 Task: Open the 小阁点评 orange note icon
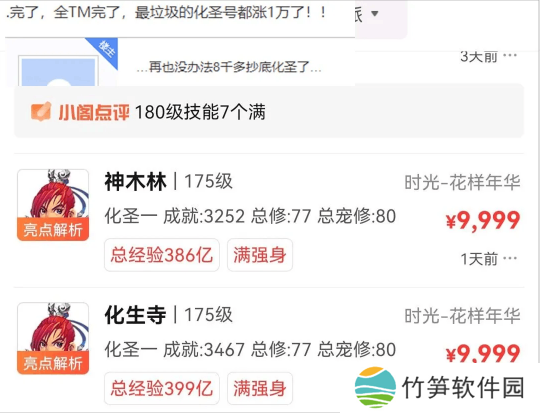41,112
